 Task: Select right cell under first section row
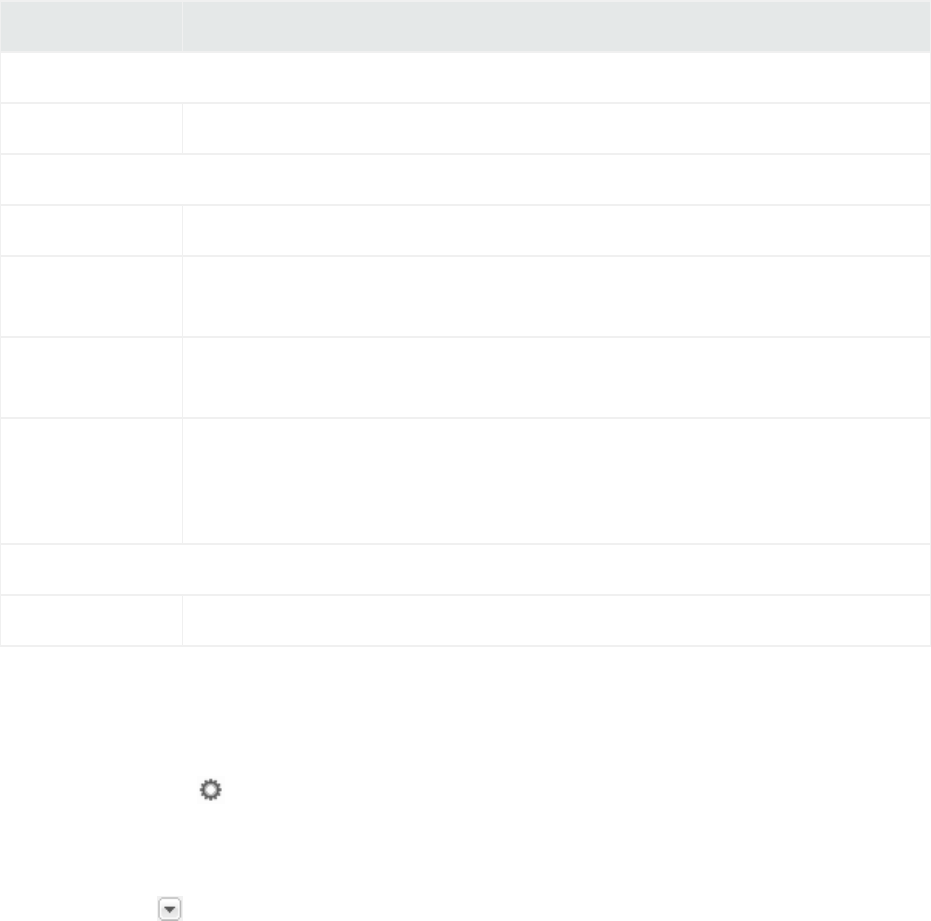pos(556,129)
